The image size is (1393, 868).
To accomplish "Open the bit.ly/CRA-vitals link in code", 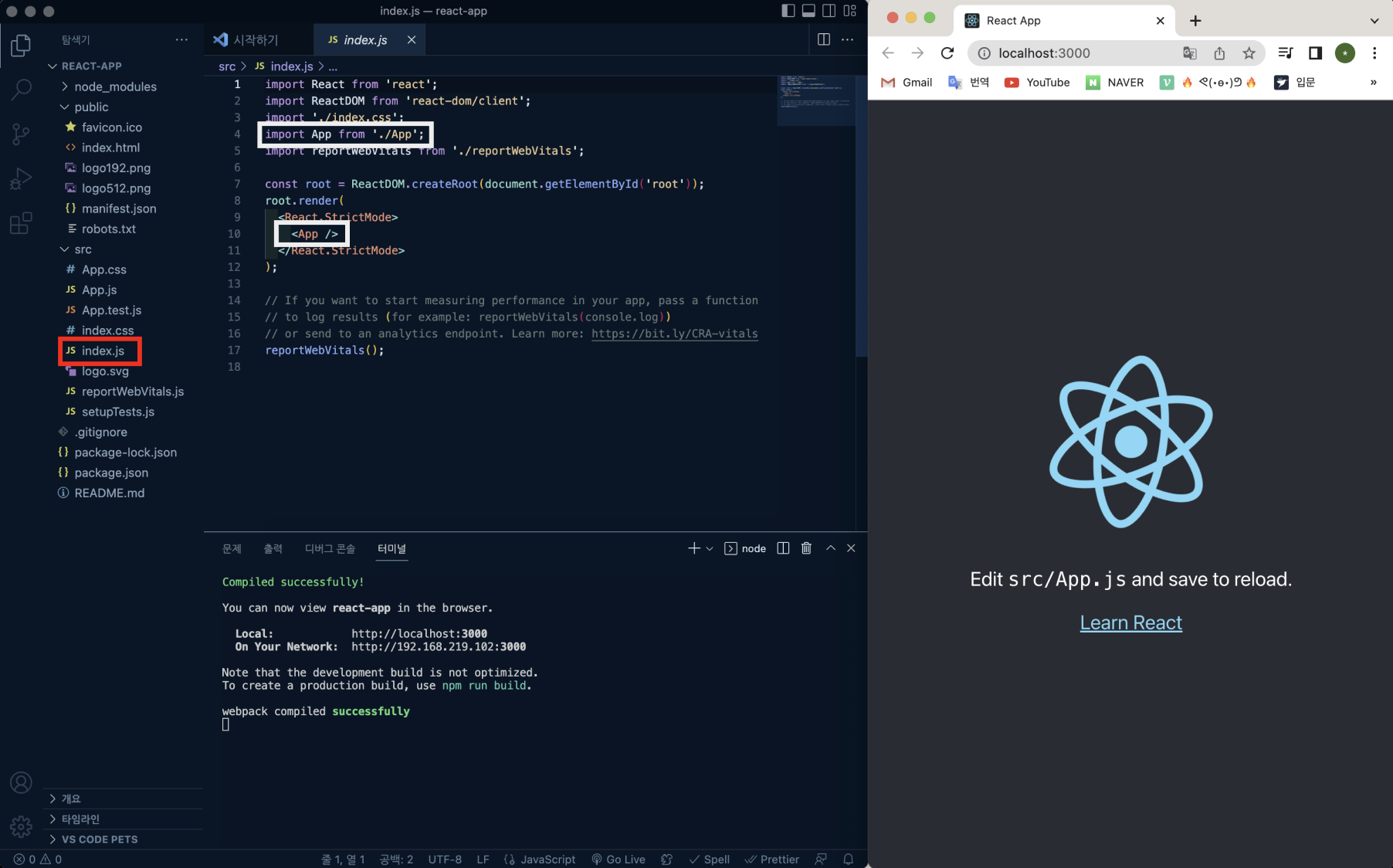I will pyautogui.click(x=674, y=334).
